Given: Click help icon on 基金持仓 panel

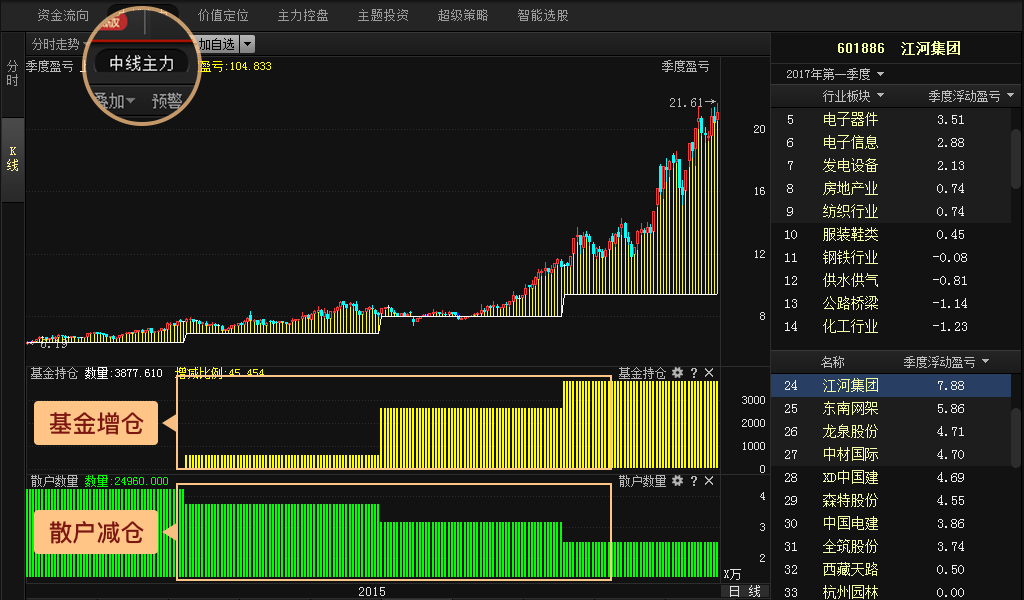Looking at the screenshot, I should point(693,373).
